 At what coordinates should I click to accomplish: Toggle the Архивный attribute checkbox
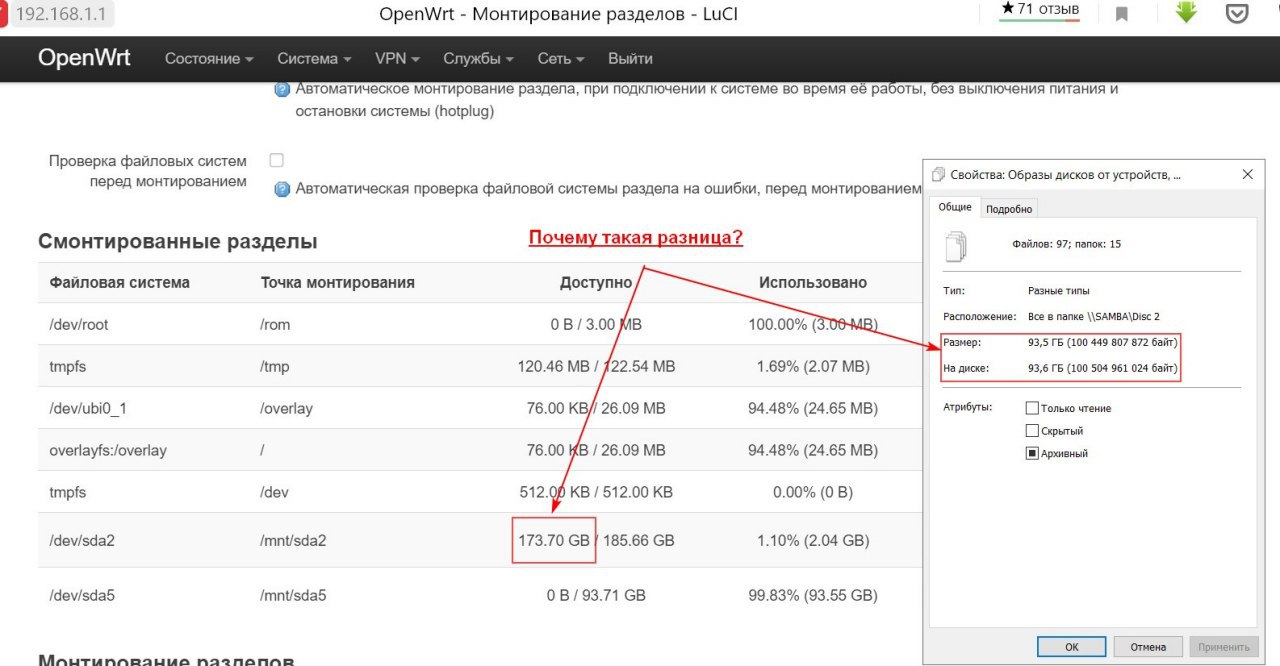click(1032, 453)
